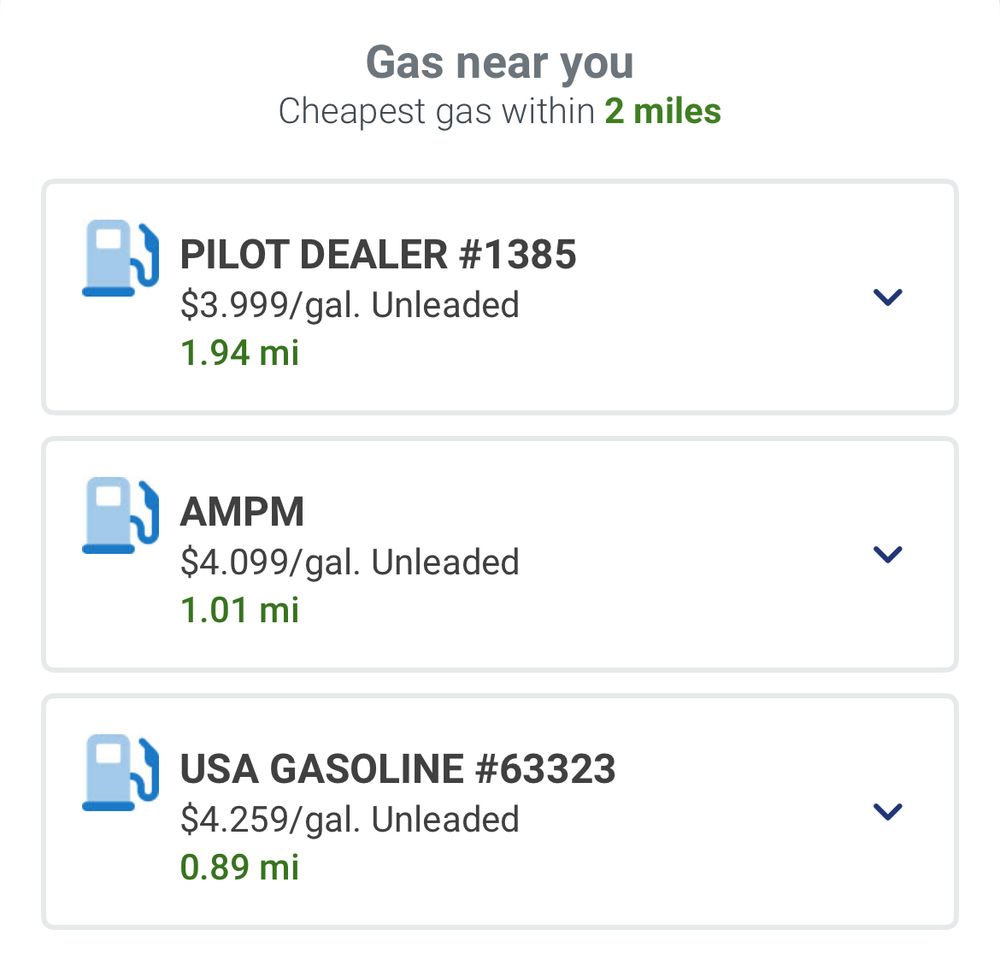
Task: Click the Cheapest gas within subtitle text
Action: click(437, 112)
